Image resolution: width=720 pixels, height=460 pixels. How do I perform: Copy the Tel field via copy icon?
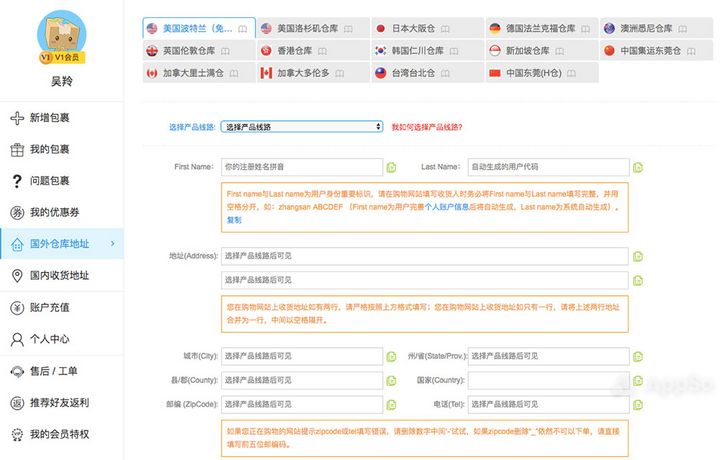pos(638,405)
